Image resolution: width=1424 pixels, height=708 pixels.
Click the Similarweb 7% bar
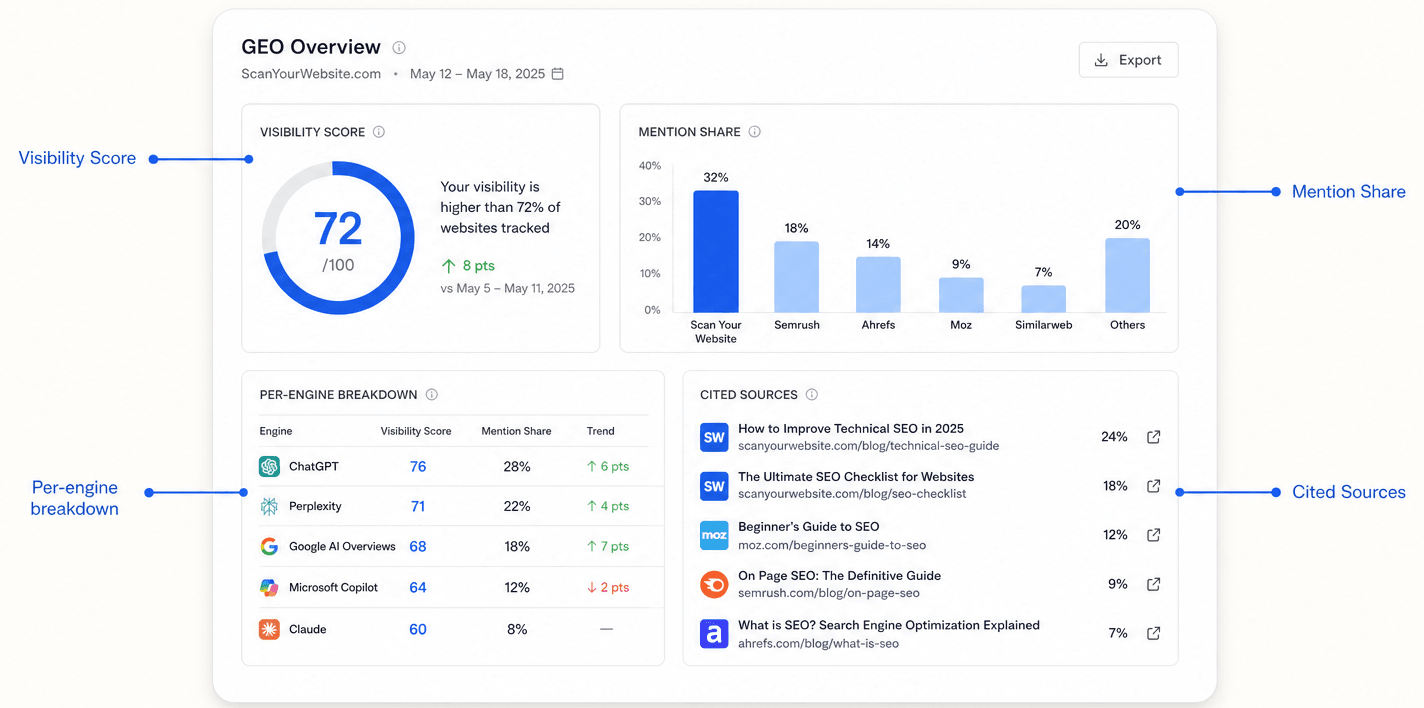point(1043,299)
